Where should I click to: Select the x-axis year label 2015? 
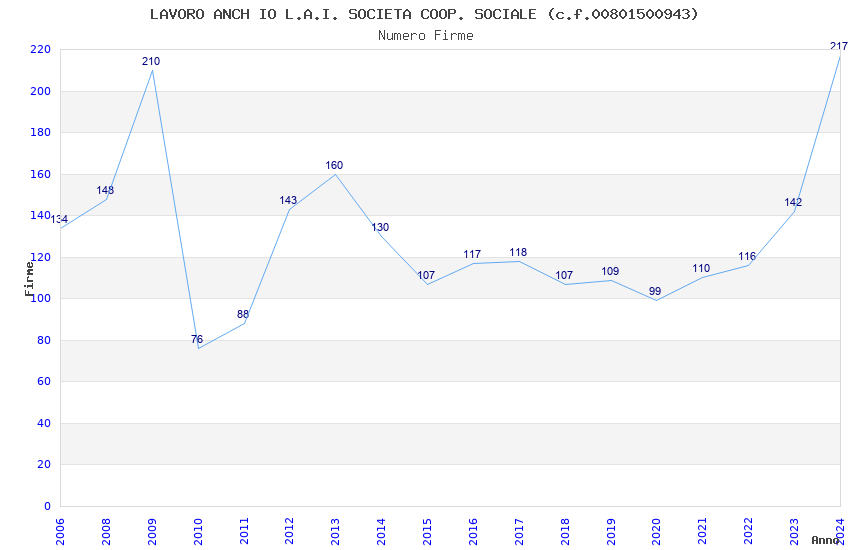tap(427, 531)
